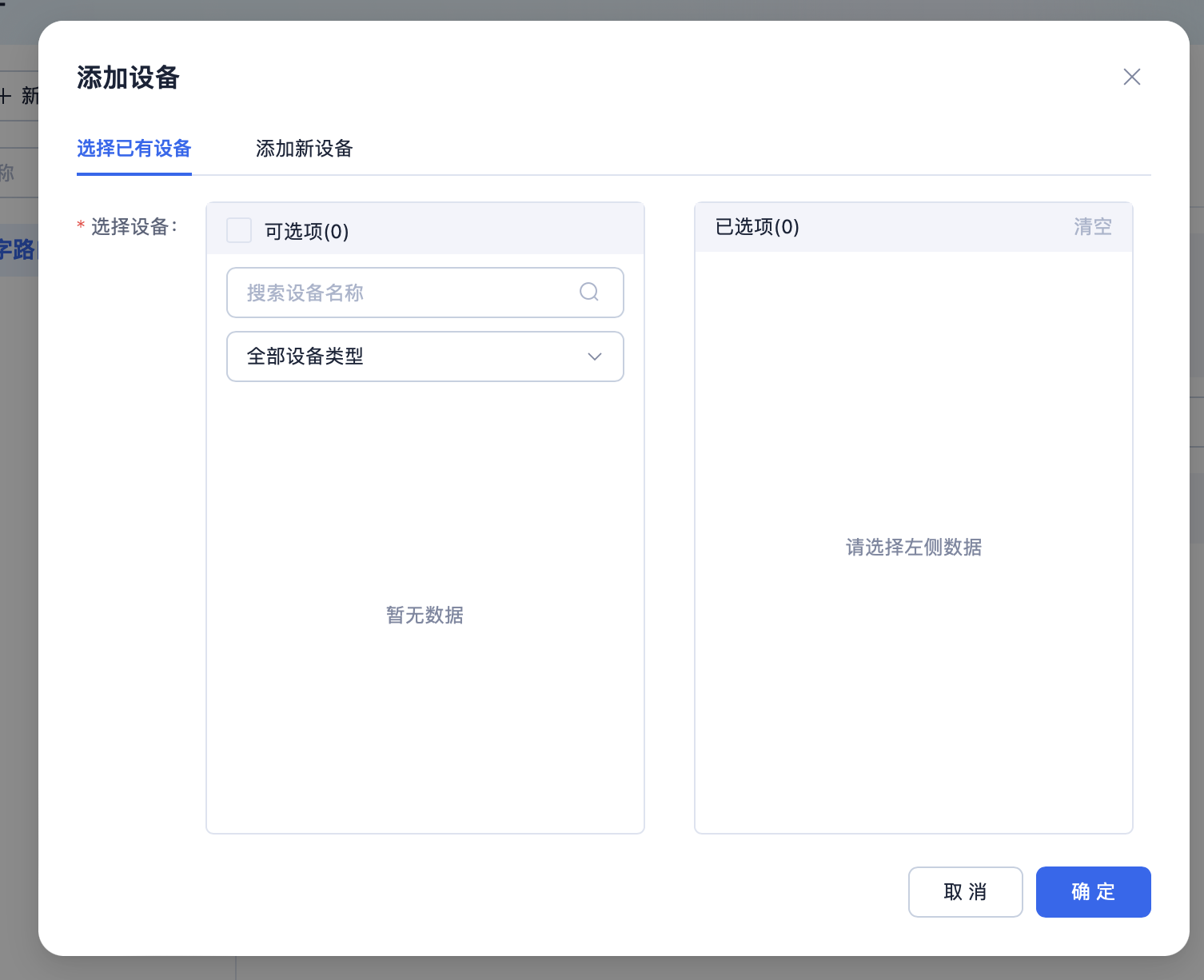The width and height of the screenshot is (1204, 980).
Task: Open the 全部设备类型 dropdown
Action: click(425, 357)
